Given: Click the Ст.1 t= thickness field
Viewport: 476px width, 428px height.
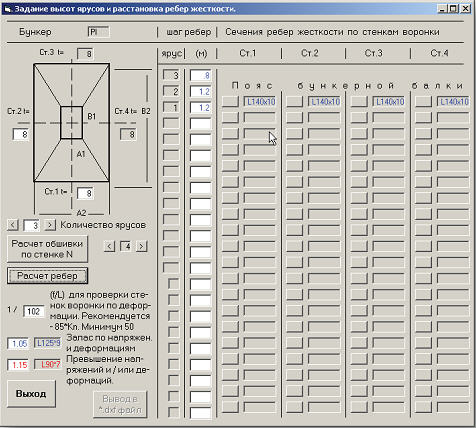Looking at the screenshot, I should (x=85, y=193).
